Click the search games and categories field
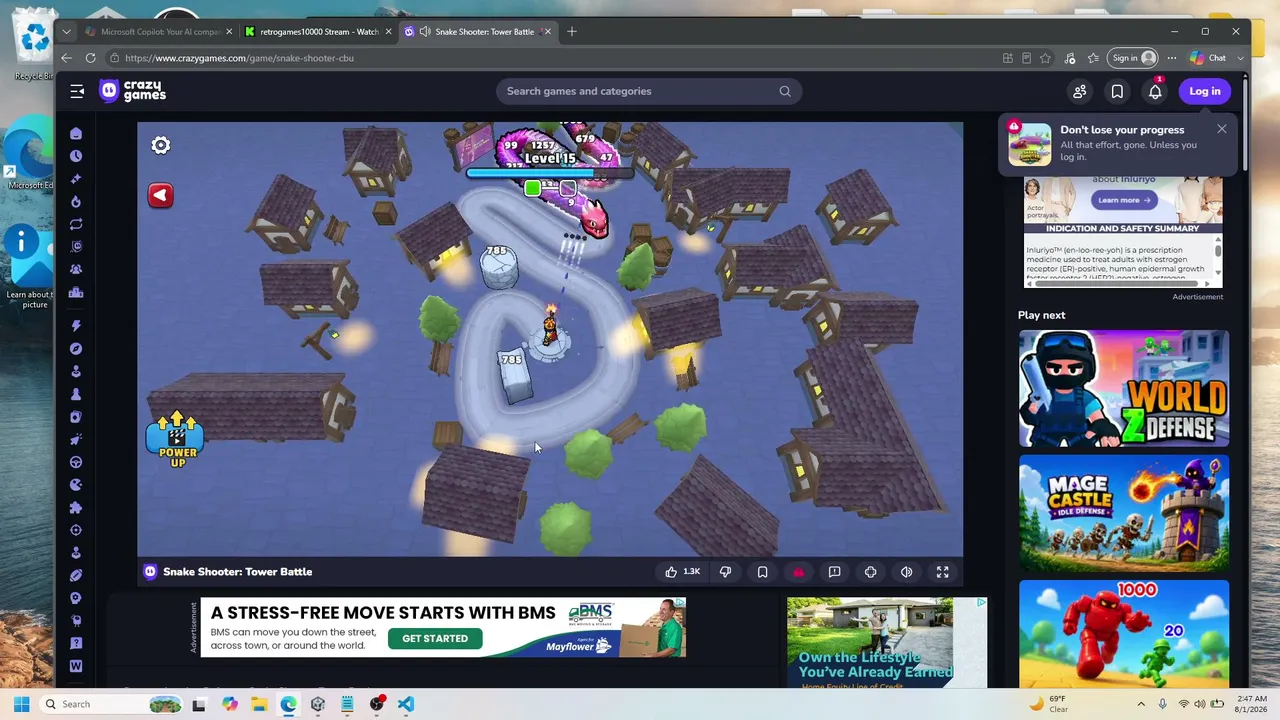This screenshot has height=720, width=1280. [x=648, y=91]
